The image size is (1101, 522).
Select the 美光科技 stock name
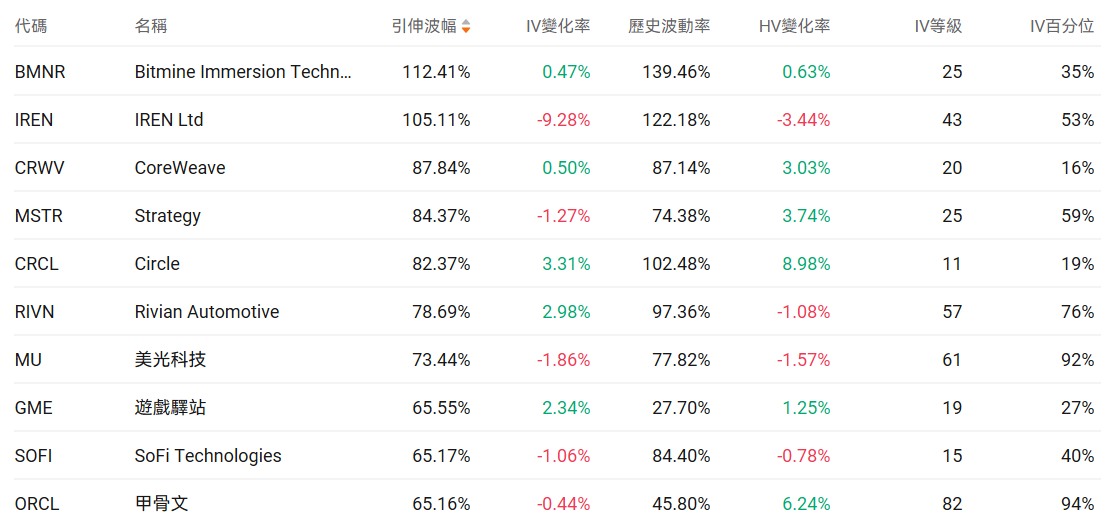pos(171,360)
